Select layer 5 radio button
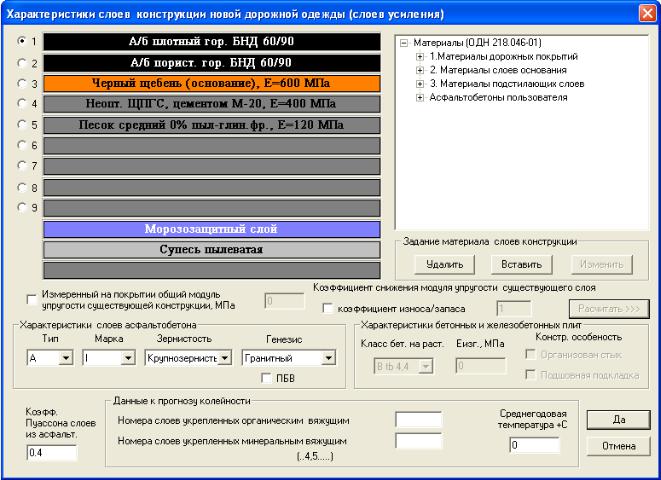661x480 pixels. click(x=21, y=124)
